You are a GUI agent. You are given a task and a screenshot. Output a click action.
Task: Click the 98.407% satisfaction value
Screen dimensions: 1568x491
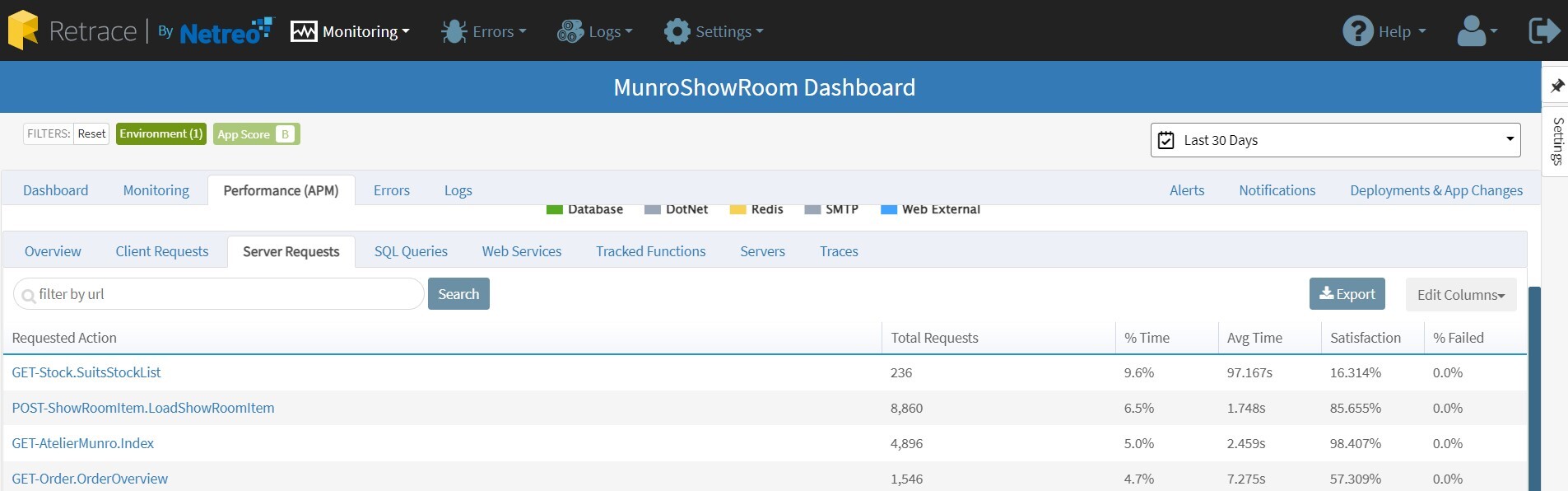click(1356, 443)
